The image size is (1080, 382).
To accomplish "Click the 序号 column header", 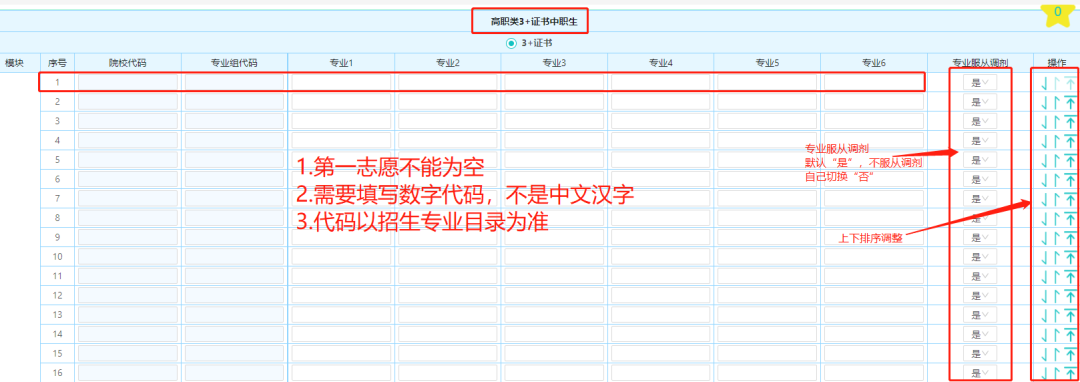I will (x=57, y=63).
